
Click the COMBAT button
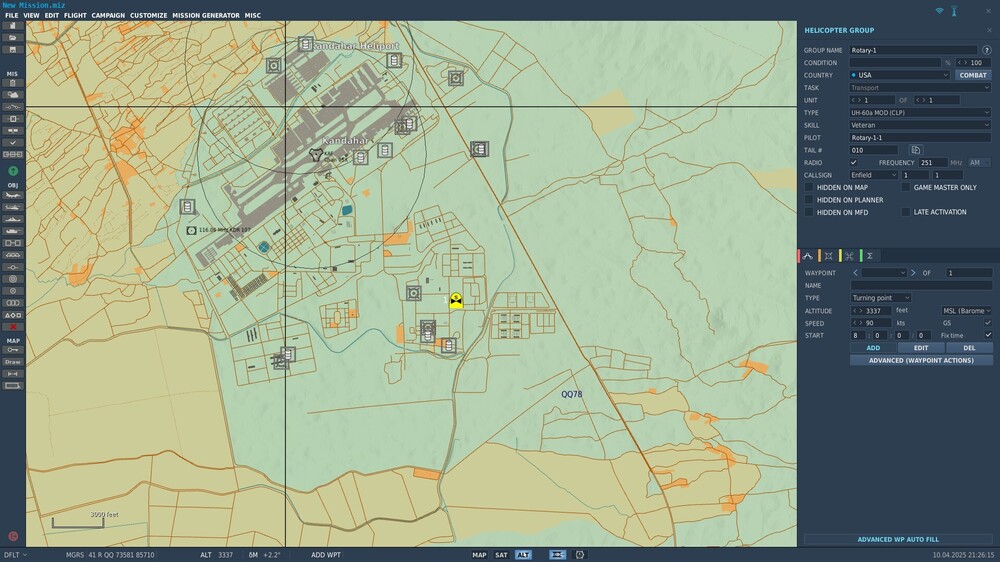point(973,75)
